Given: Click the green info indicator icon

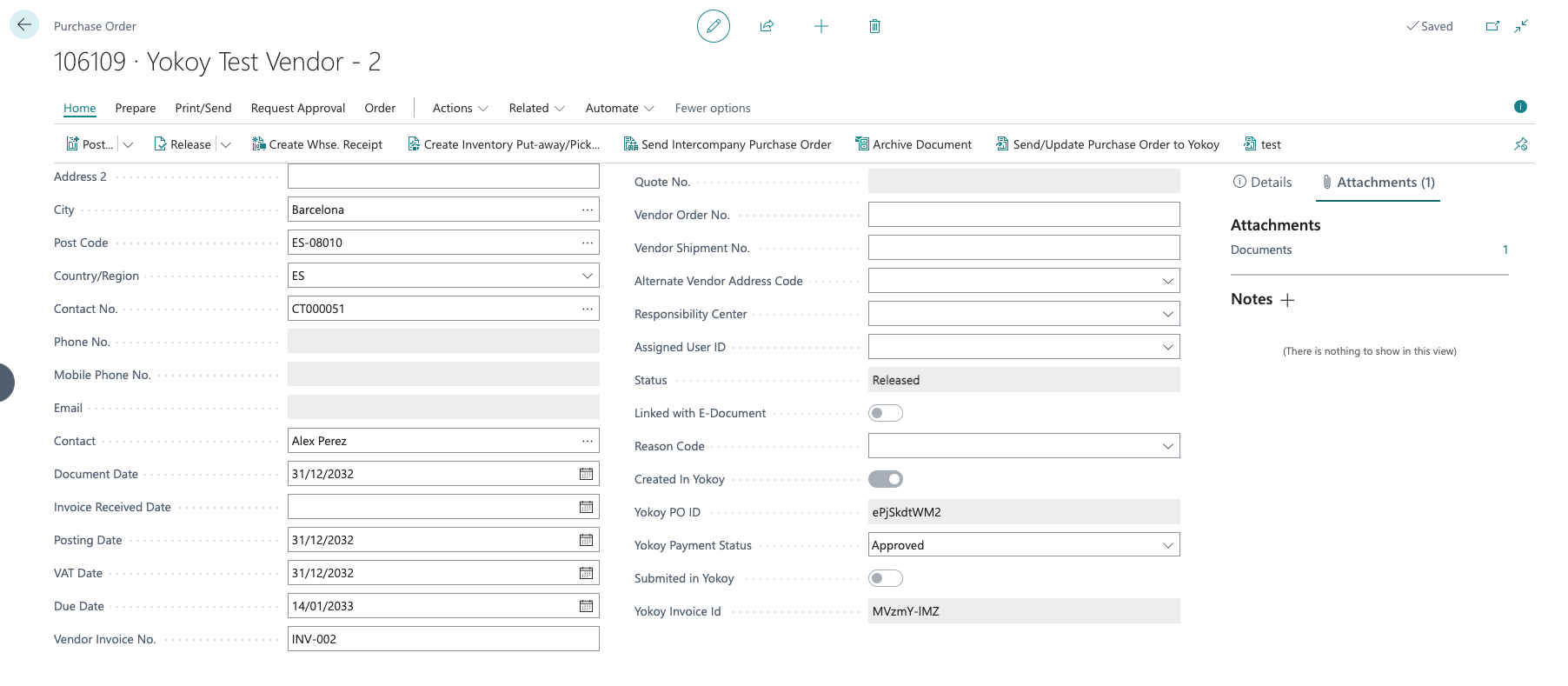Looking at the screenshot, I should click(x=1520, y=106).
